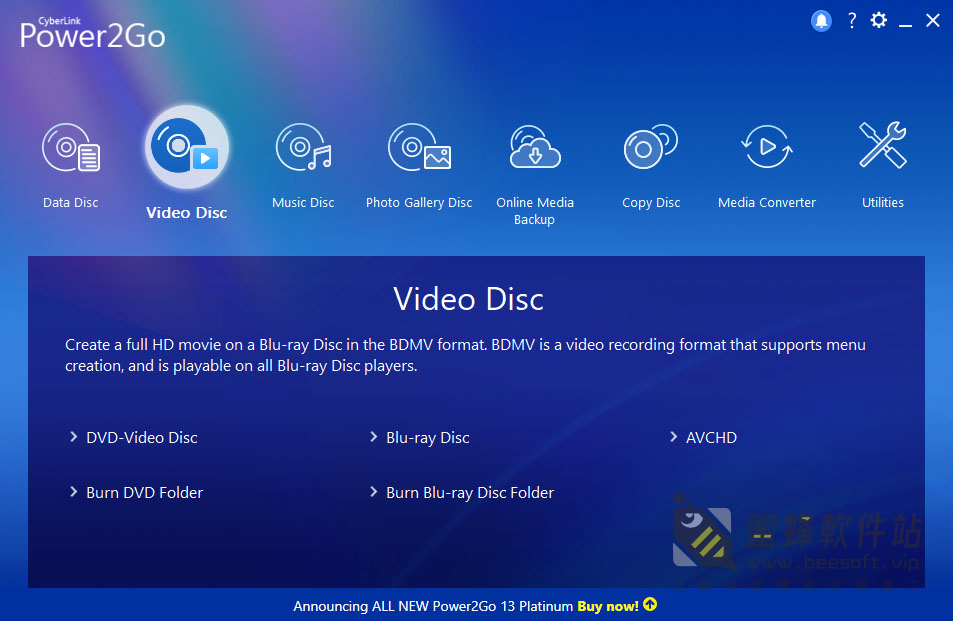
Task: Close the Power2Go window
Action: click(933, 21)
